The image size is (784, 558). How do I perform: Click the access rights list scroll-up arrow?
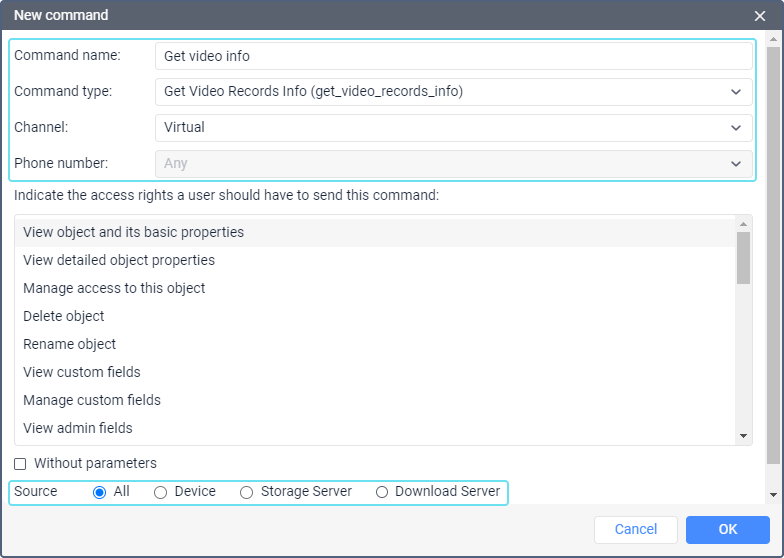[744, 223]
